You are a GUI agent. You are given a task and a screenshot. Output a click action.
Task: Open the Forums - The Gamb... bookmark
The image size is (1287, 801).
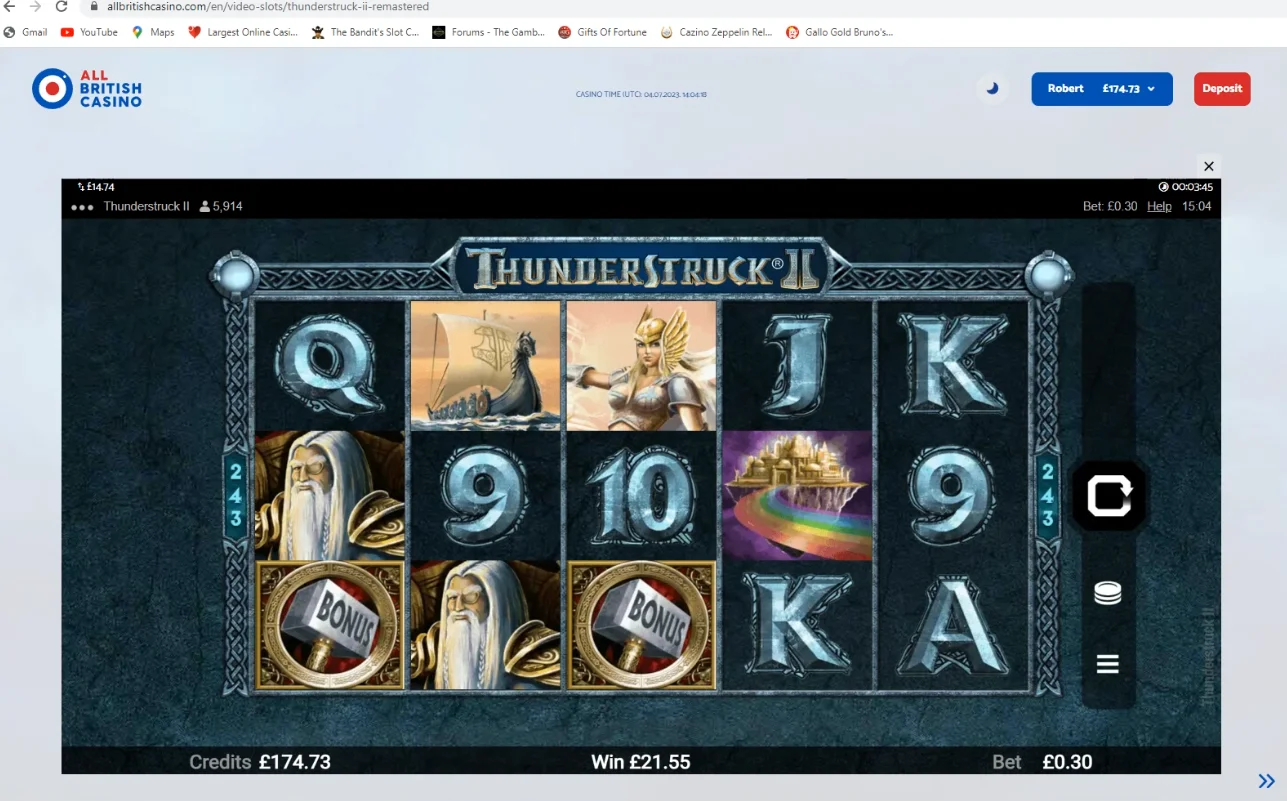click(x=489, y=32)
